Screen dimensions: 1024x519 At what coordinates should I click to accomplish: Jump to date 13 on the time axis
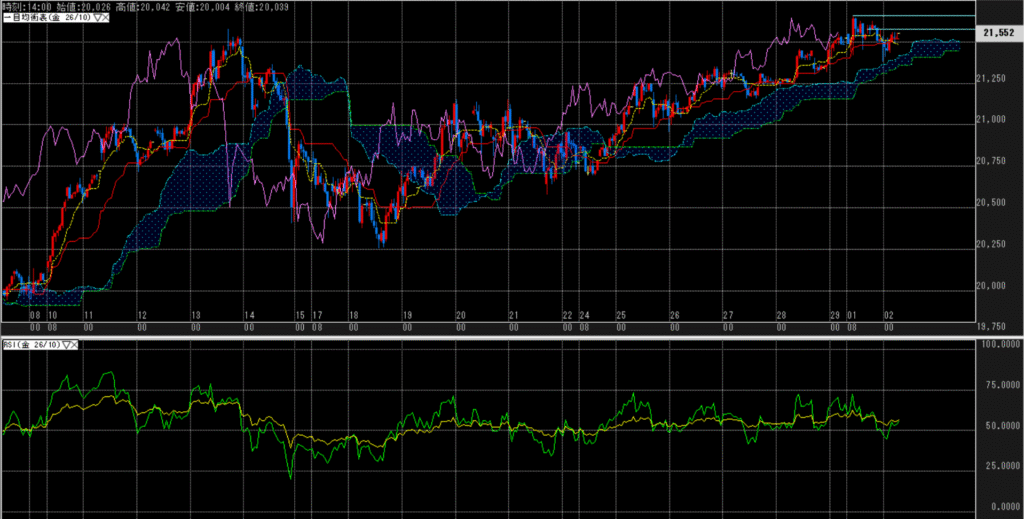[195, 314]
